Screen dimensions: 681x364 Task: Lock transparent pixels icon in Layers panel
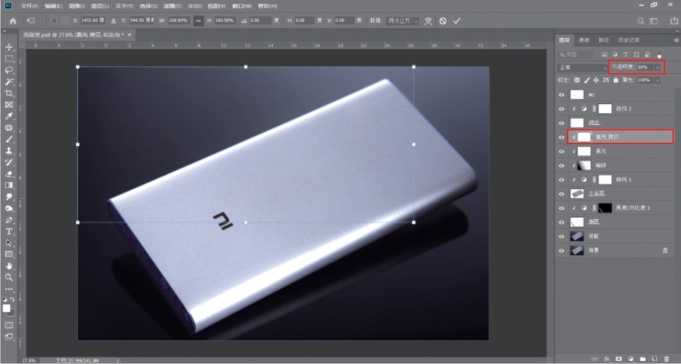(x=577, y=80)
